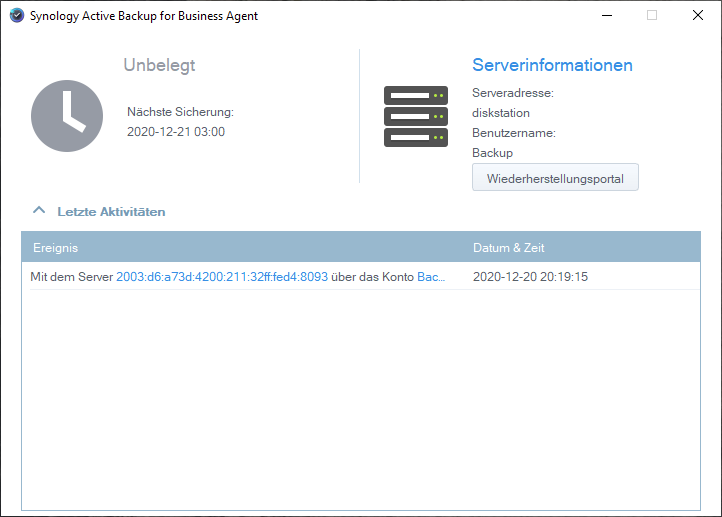
Task: Click the Serverinformationen heading
Action: pos(552,65)
